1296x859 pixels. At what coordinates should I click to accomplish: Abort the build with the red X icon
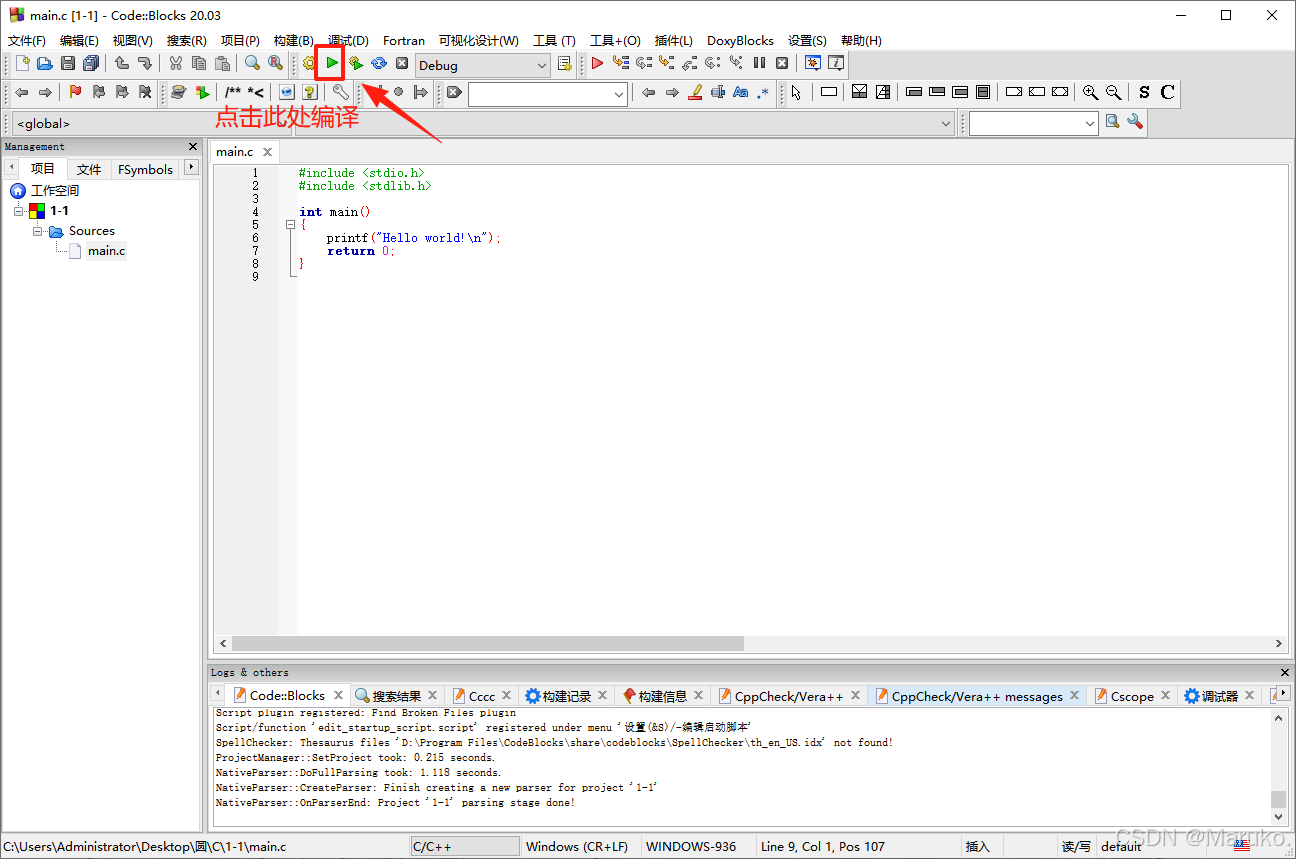(401, 62)
